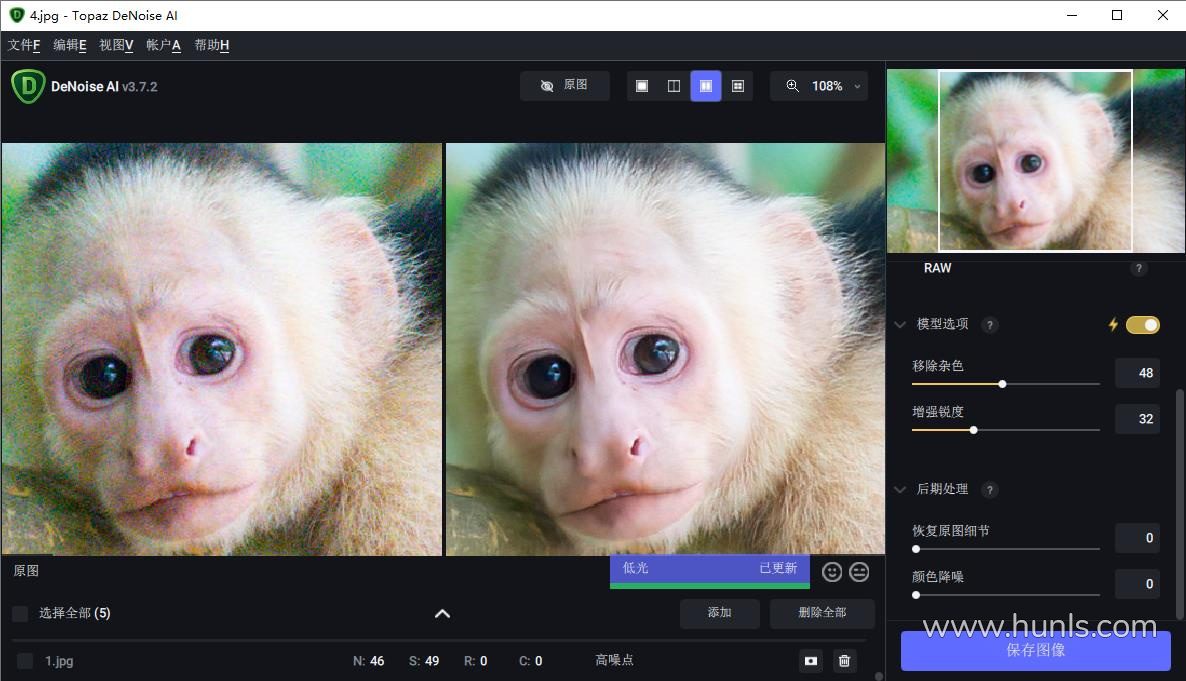Check the 选择全部 checkbox
This screenshot has height=681, width=1186.
(x=20, y=613)
